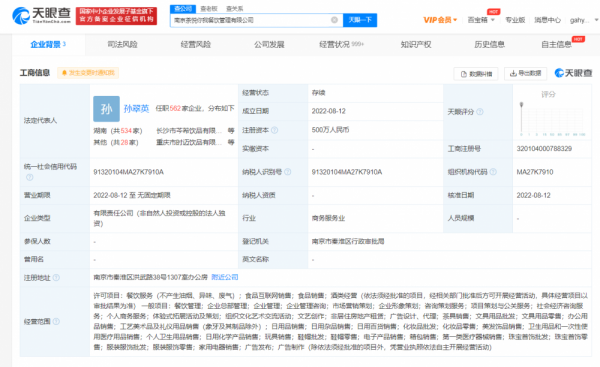
Task: Click the 成立日期 value 2022-08-12
Action: coord(328,111)
